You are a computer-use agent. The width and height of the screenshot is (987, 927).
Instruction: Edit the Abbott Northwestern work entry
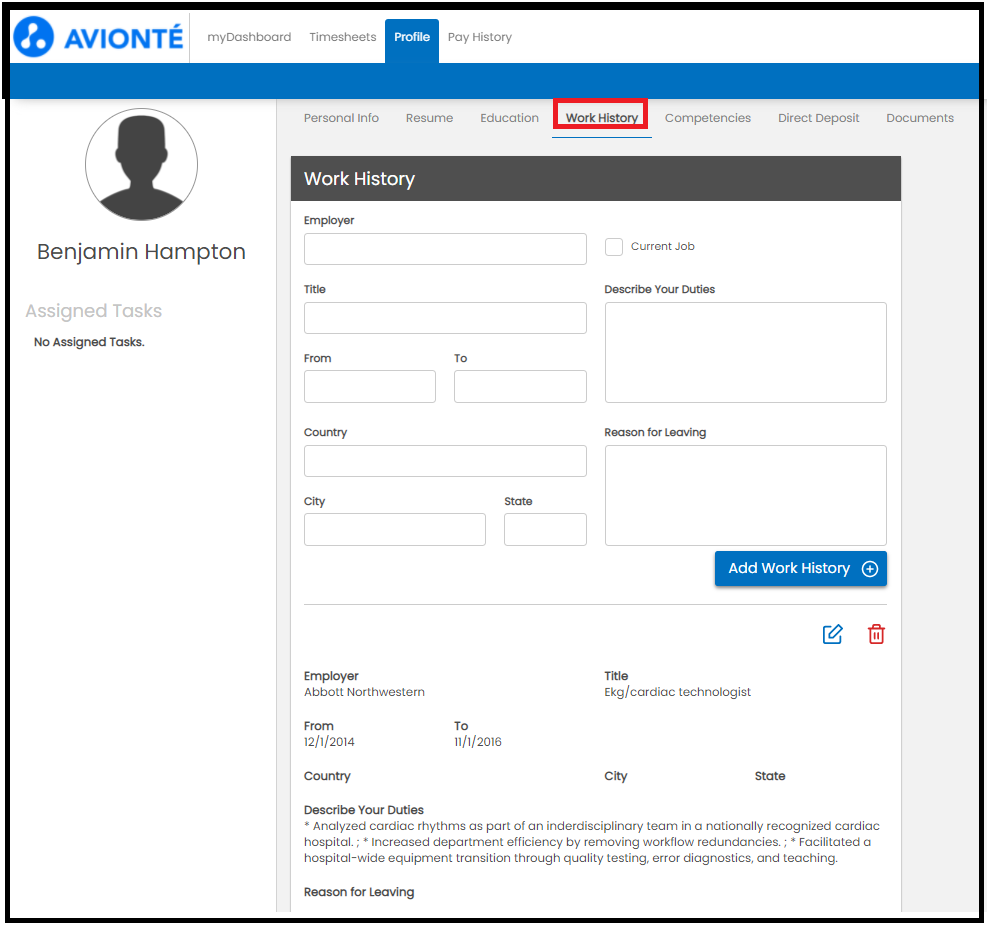832,634
